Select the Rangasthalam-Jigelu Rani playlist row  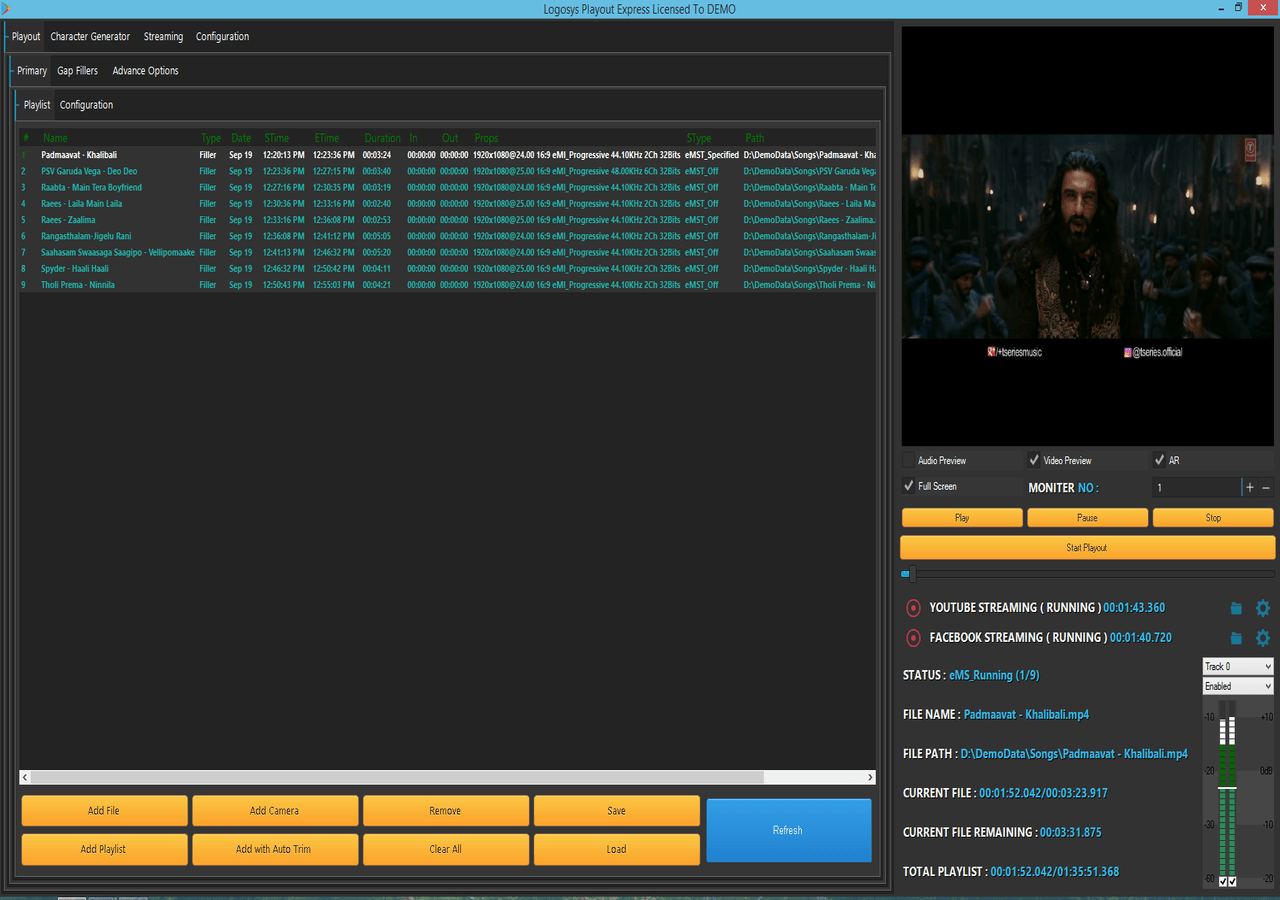(x=86, y=236)
